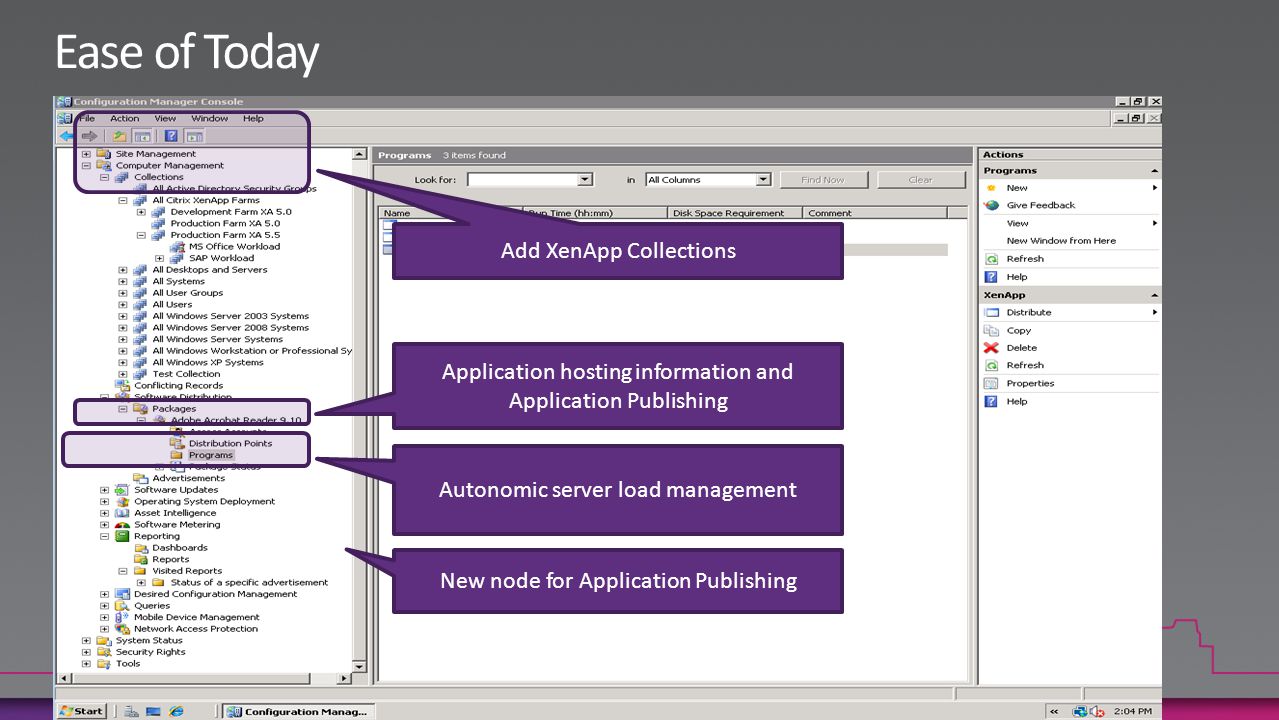Image resolution: width=1279 pixels, height=720 pixels.
Task: Open the View menu in the menu bar
Action: click(165, 118)
